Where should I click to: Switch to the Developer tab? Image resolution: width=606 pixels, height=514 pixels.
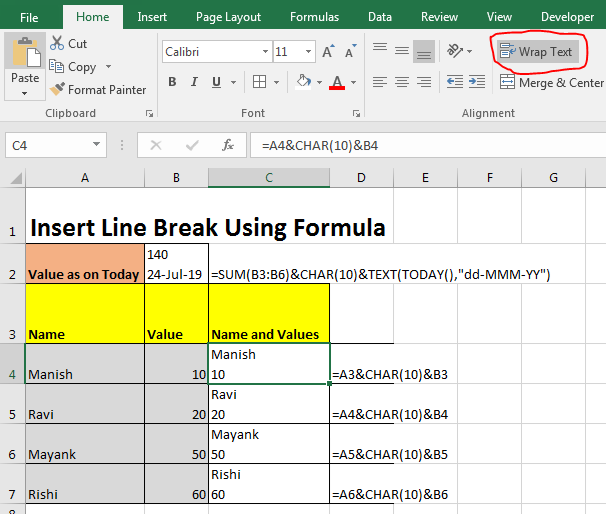(x=567, y=17)
